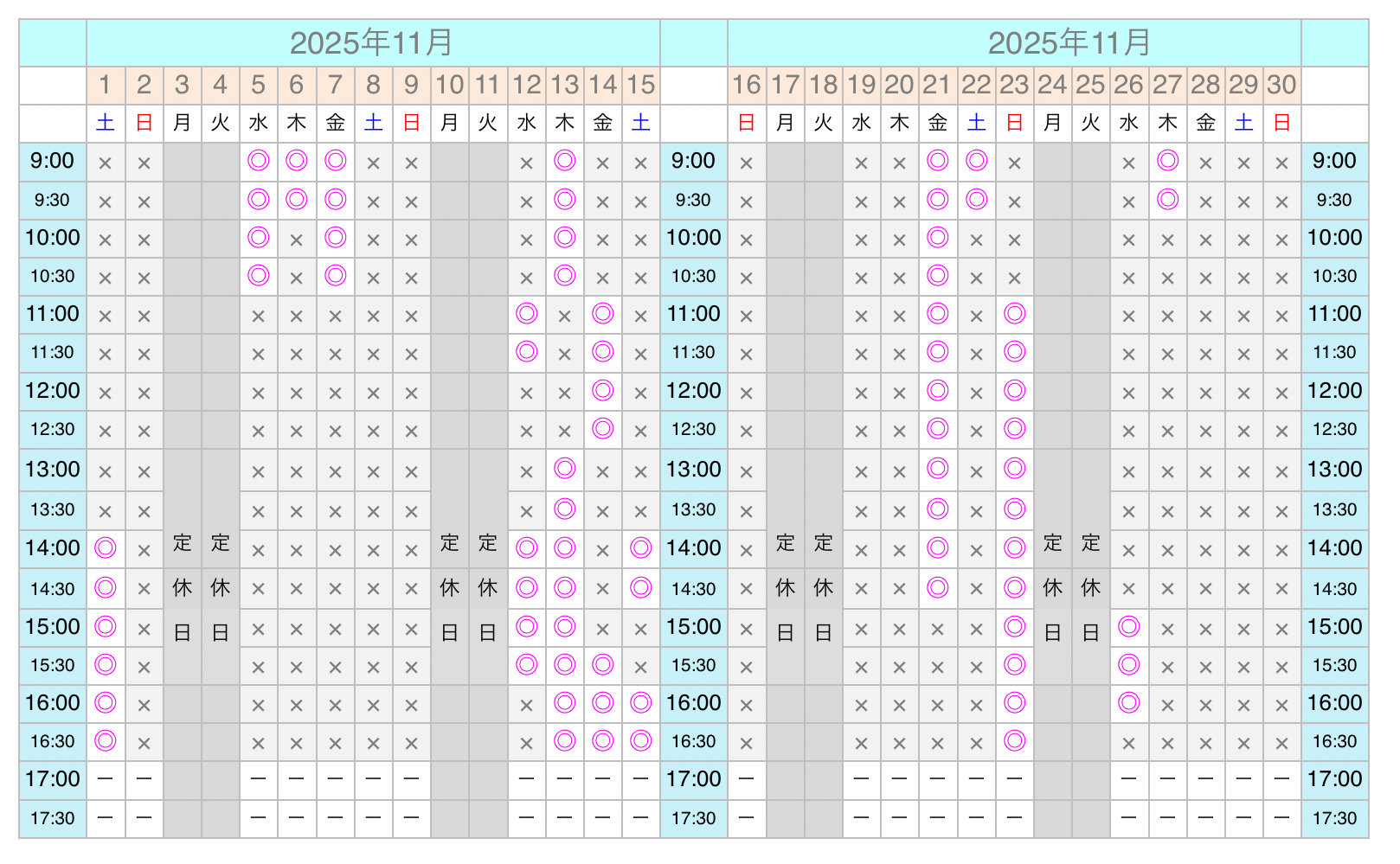
Task: Book the 9:00 slot on November 5
Action: coord(258,161)
